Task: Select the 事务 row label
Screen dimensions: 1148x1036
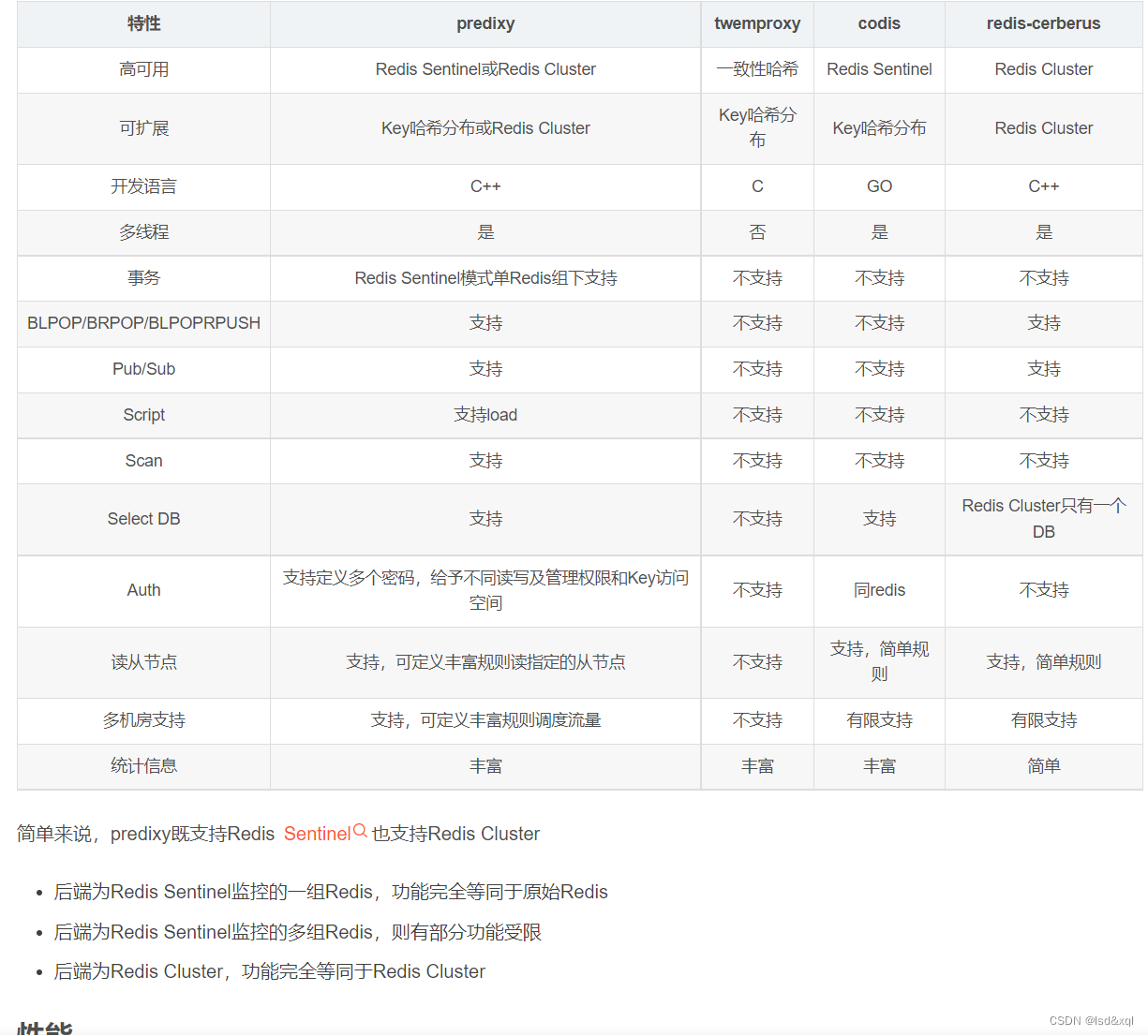Action: coord(143,278)
